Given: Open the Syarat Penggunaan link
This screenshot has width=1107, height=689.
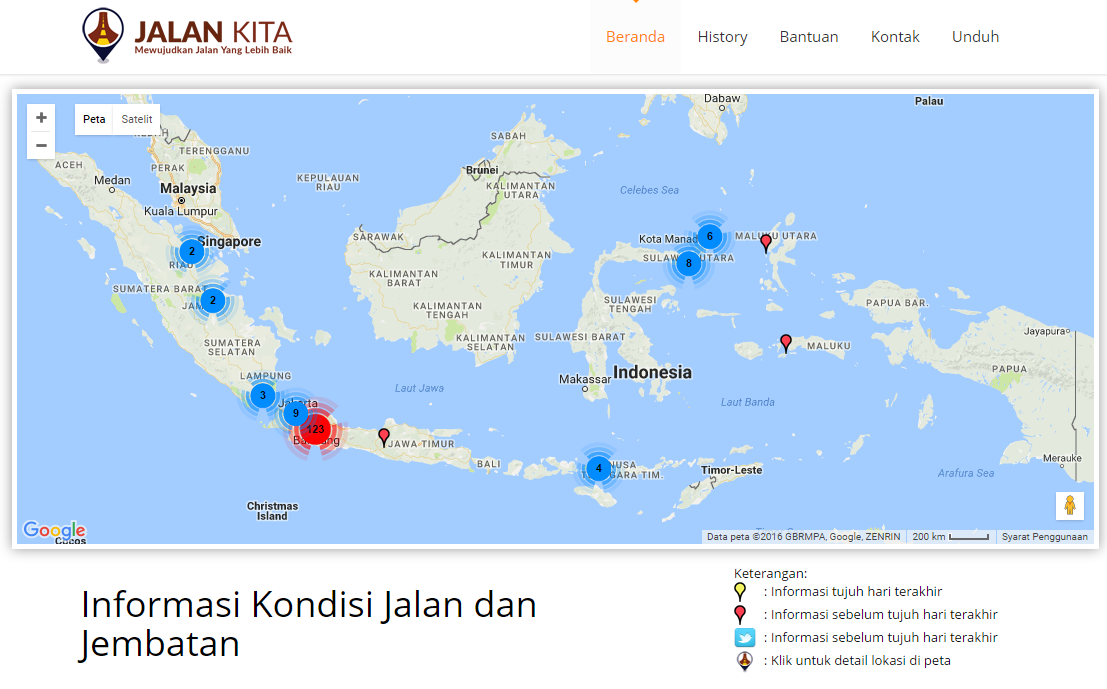Looking at the screenshot, I should (x=1044, y=537).
